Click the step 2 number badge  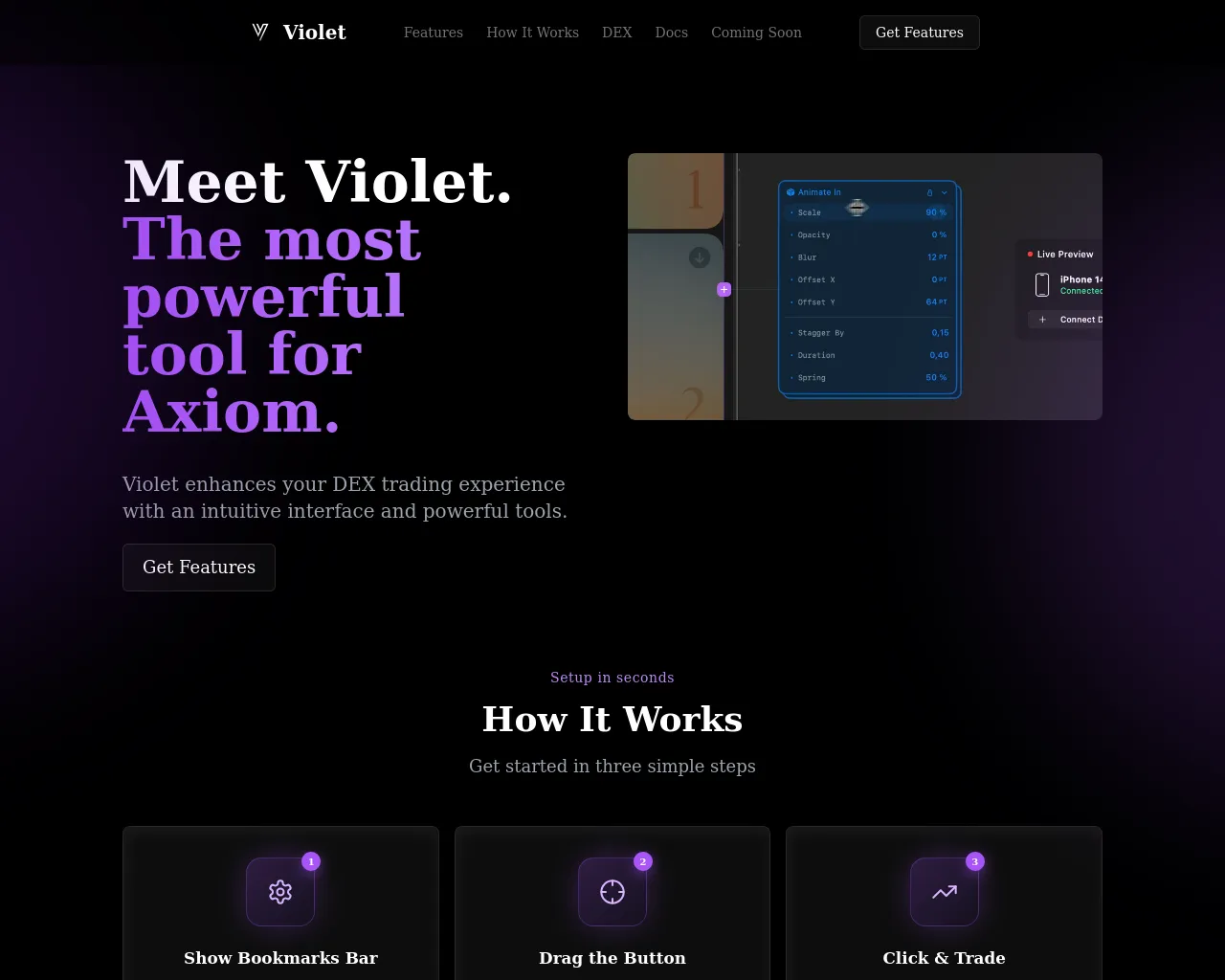pos(643,861)
